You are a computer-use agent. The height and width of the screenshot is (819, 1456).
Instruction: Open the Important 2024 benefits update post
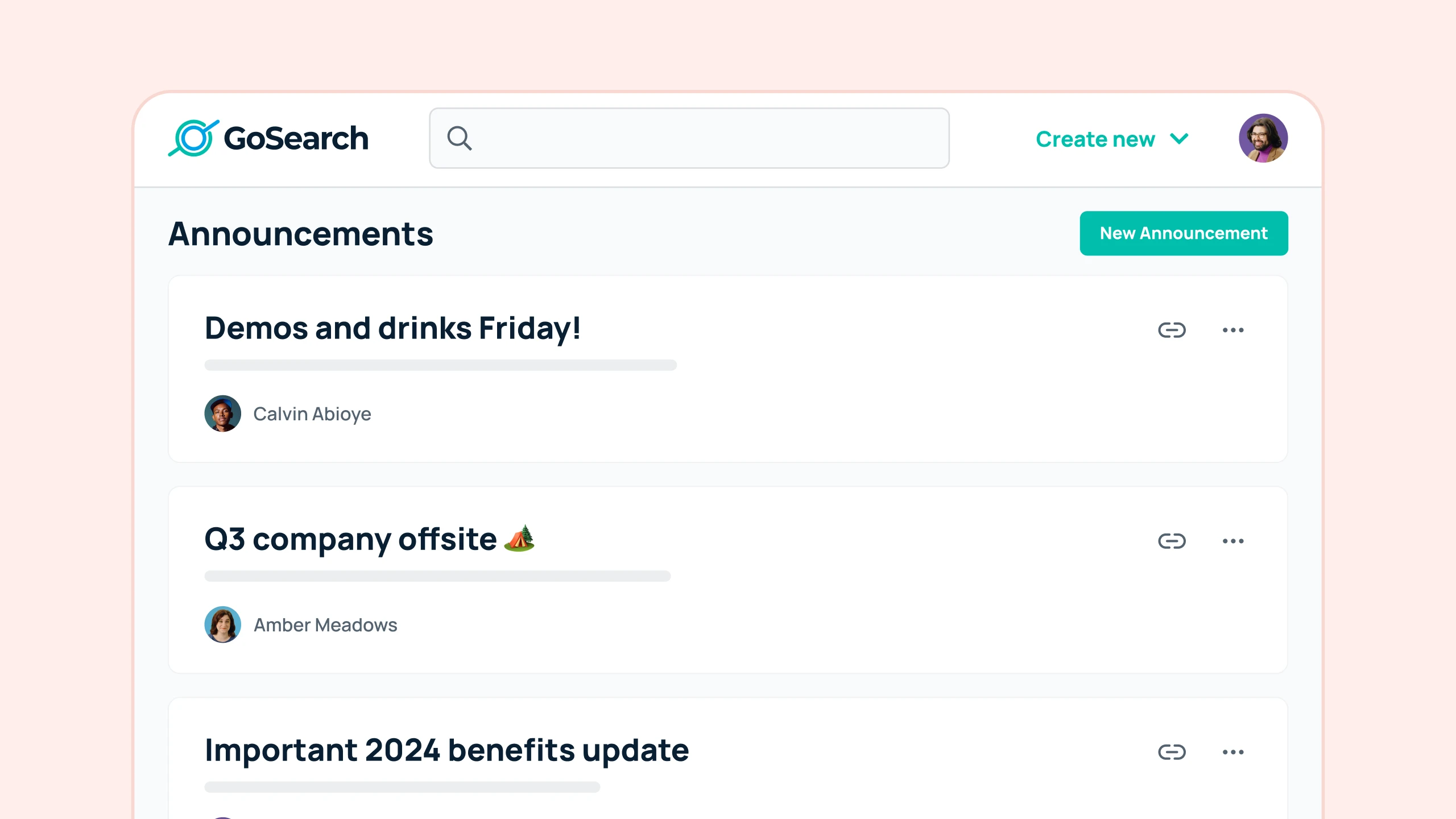(x=446, y=750)
